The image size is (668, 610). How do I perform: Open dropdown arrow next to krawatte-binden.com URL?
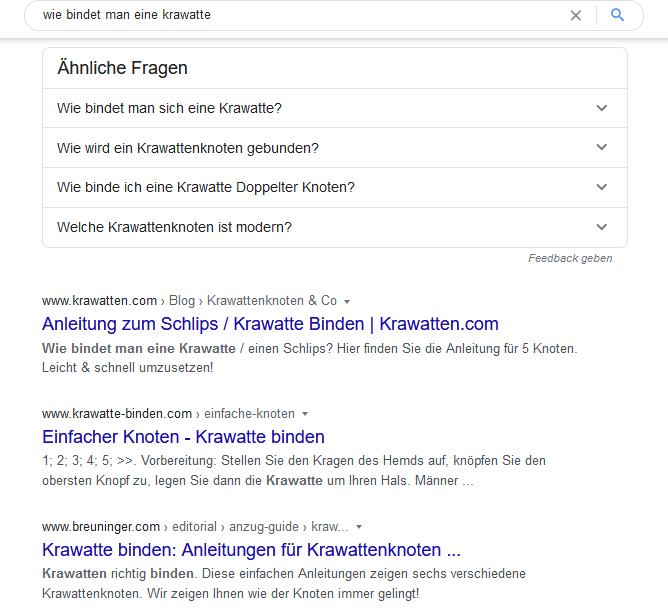click(305, 414)
